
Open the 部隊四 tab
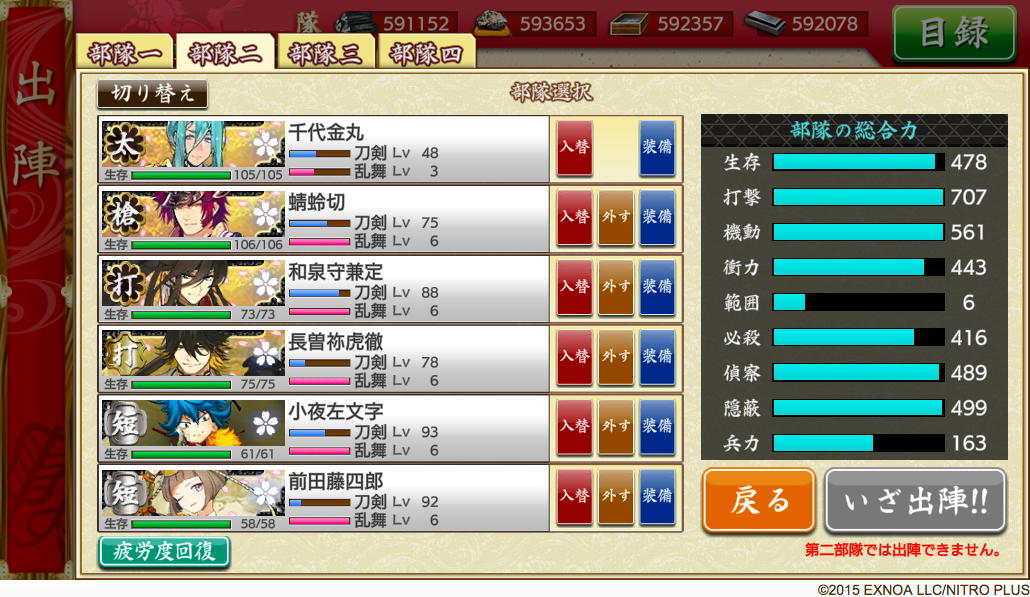pos(426,53)
